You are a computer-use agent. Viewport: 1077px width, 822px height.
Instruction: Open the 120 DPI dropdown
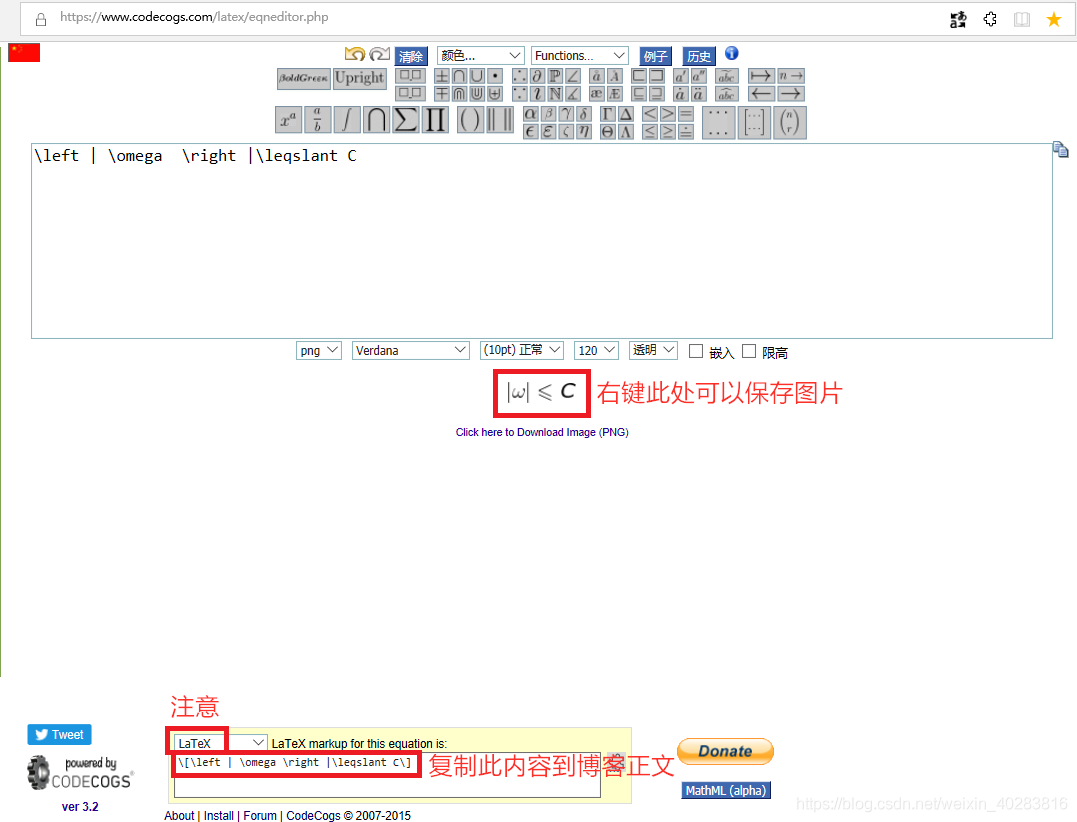pyautogui.click(x=596, y=350)
